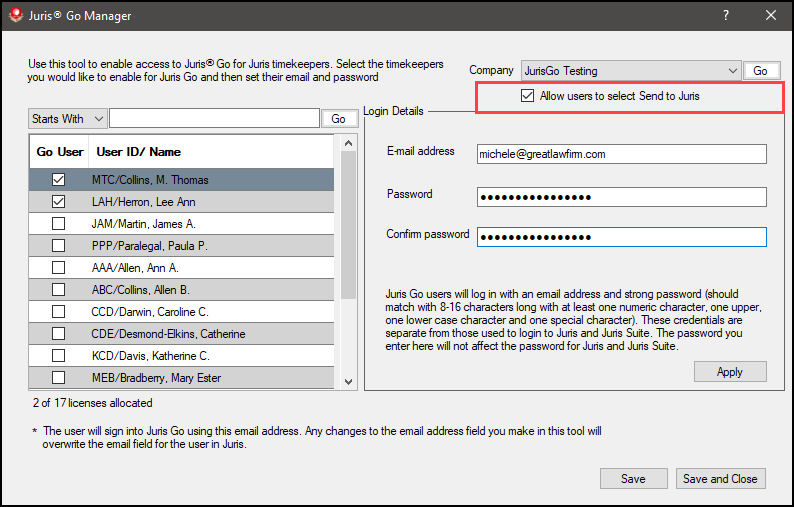Screen dimensions: 794x507
Task: Click into the Confirm password field
Action: [620, 237]
